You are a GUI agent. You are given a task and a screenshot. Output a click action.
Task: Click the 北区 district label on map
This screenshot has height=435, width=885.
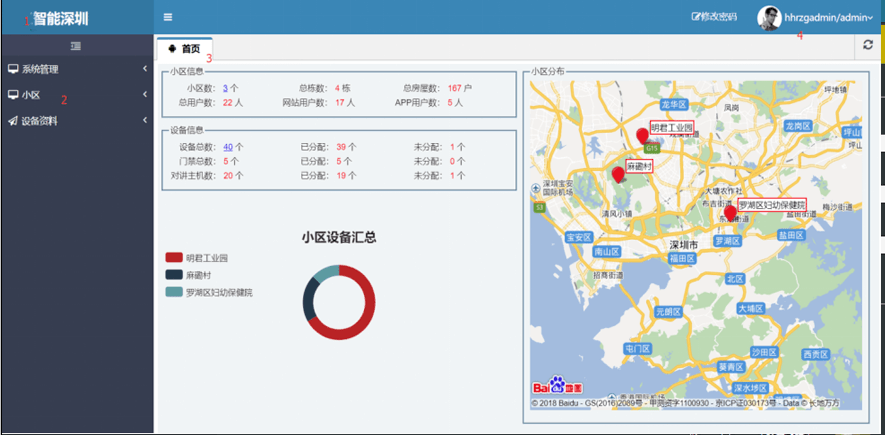pos(736,279)
